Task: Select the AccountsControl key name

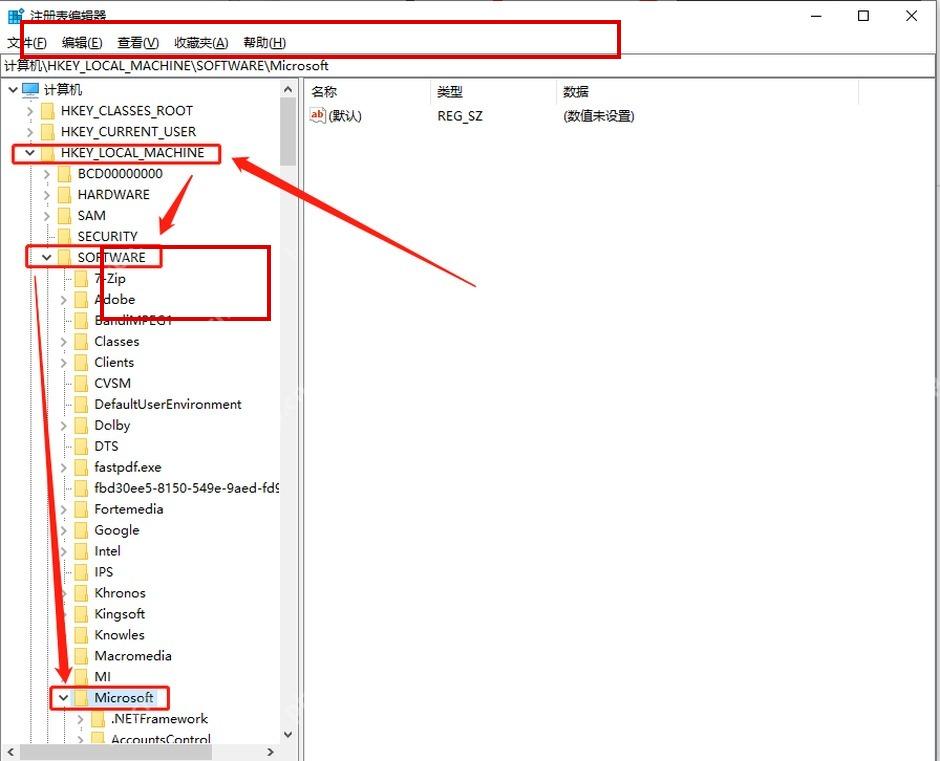Action: 161,739
